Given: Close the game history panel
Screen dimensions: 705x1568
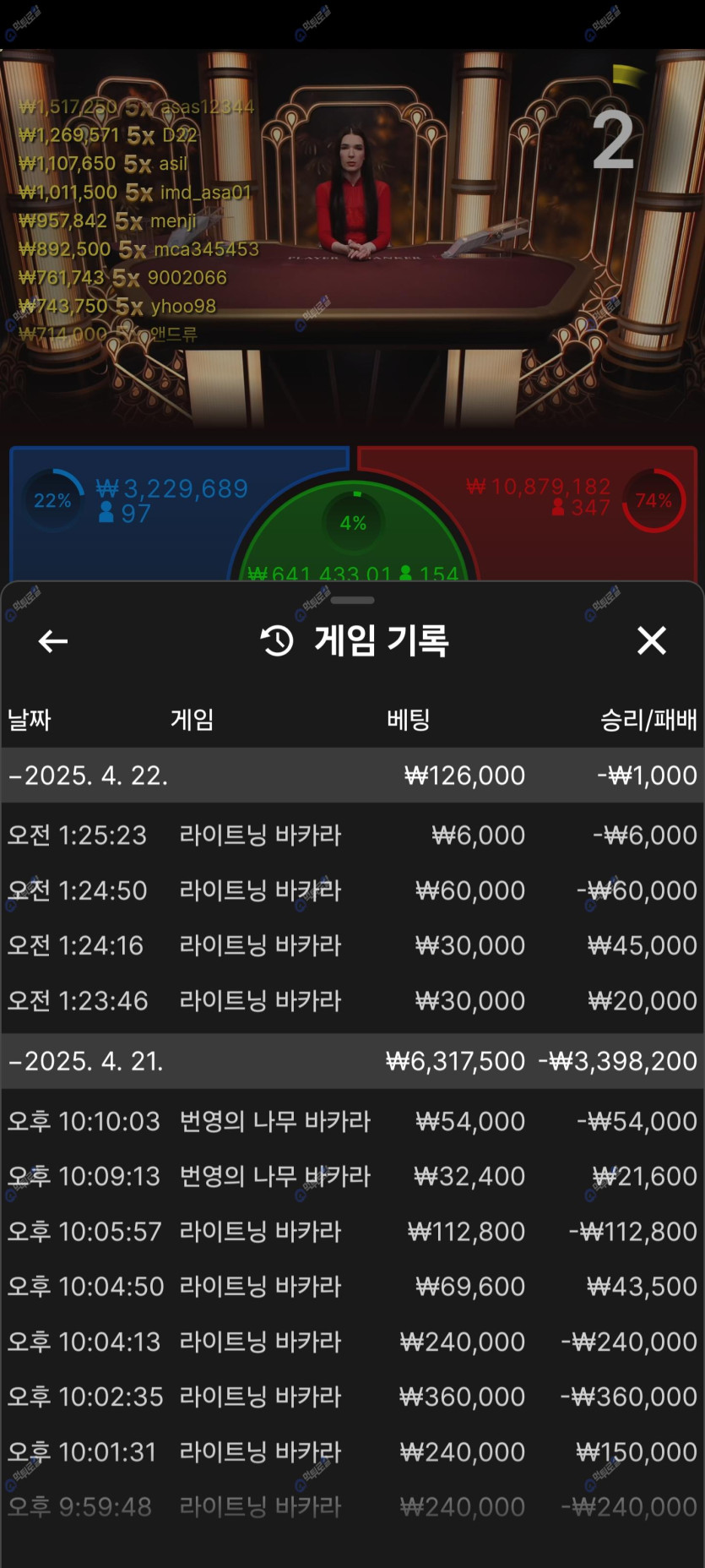Looking at the screenshot, I should [651, 640].
